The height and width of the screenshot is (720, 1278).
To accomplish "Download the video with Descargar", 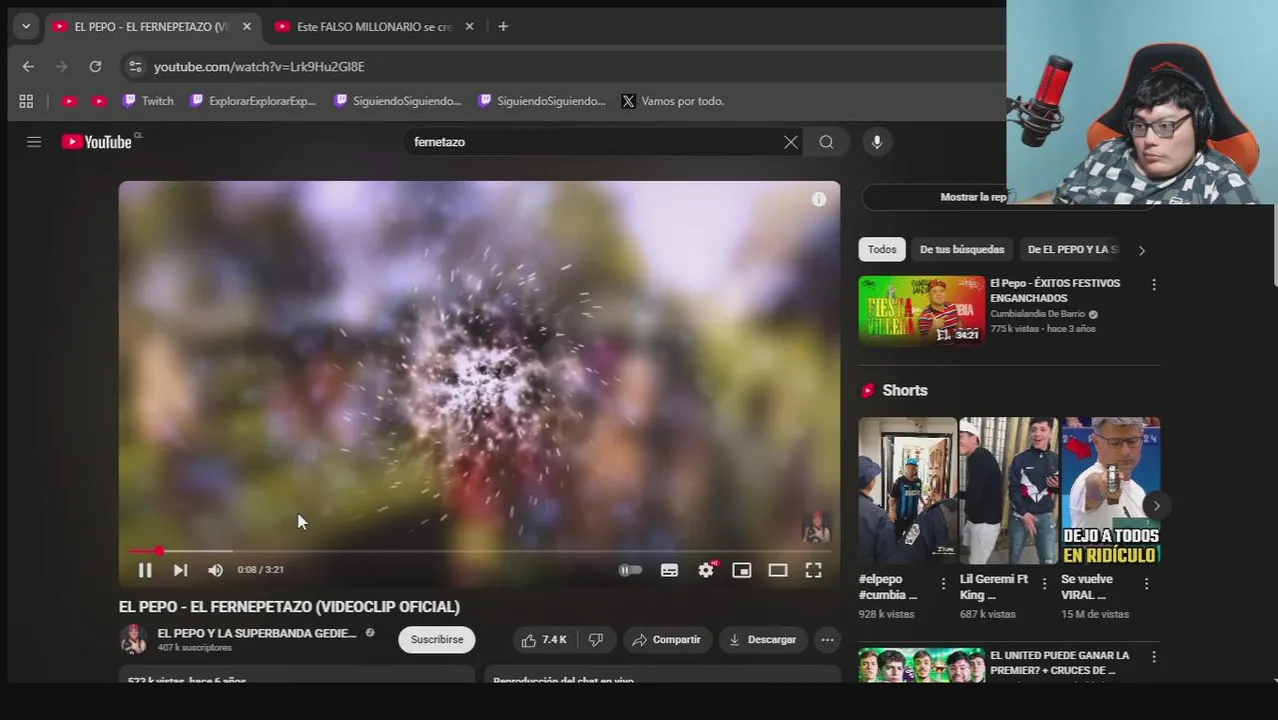I will pyautogui.click(x=763, y=640).
